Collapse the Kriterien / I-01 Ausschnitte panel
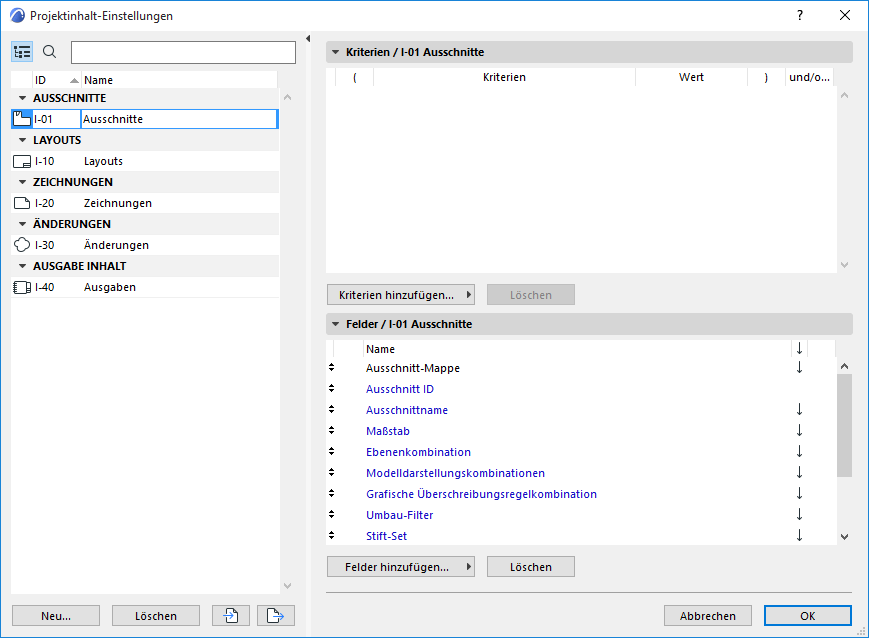The height and width of the screenshot is (638, 869). (336, 52)
